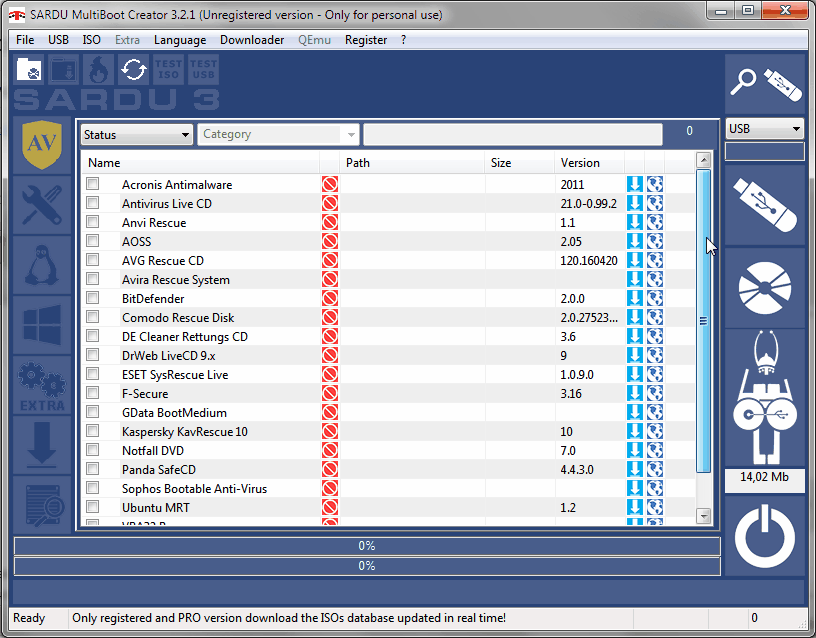Click the power button icon
Screen dimensions: 816x638
(x=764, y=536)
